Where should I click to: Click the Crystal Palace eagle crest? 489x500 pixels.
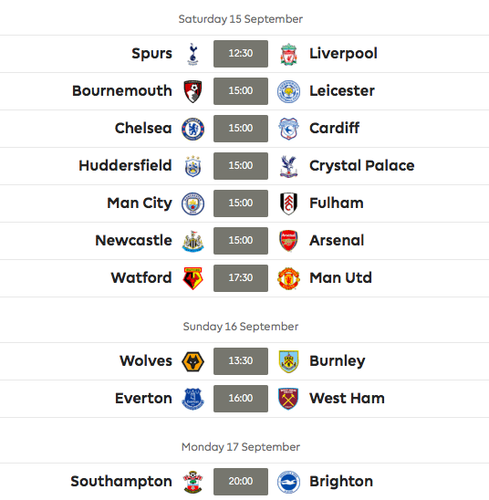(289, 166)
